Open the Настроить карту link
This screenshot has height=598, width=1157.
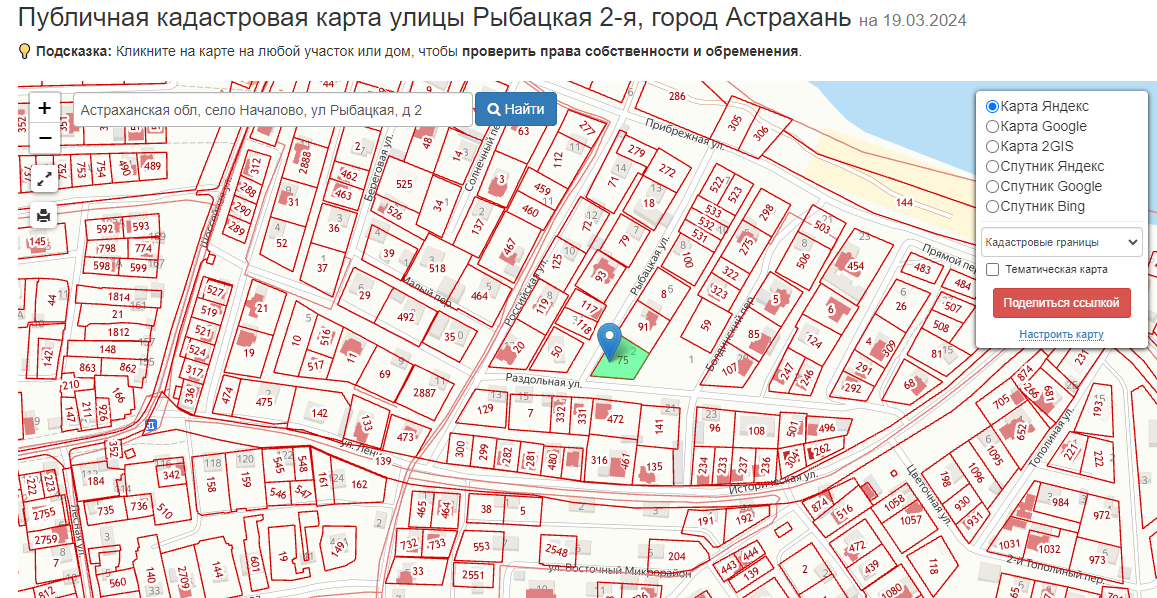point(1061,334)
